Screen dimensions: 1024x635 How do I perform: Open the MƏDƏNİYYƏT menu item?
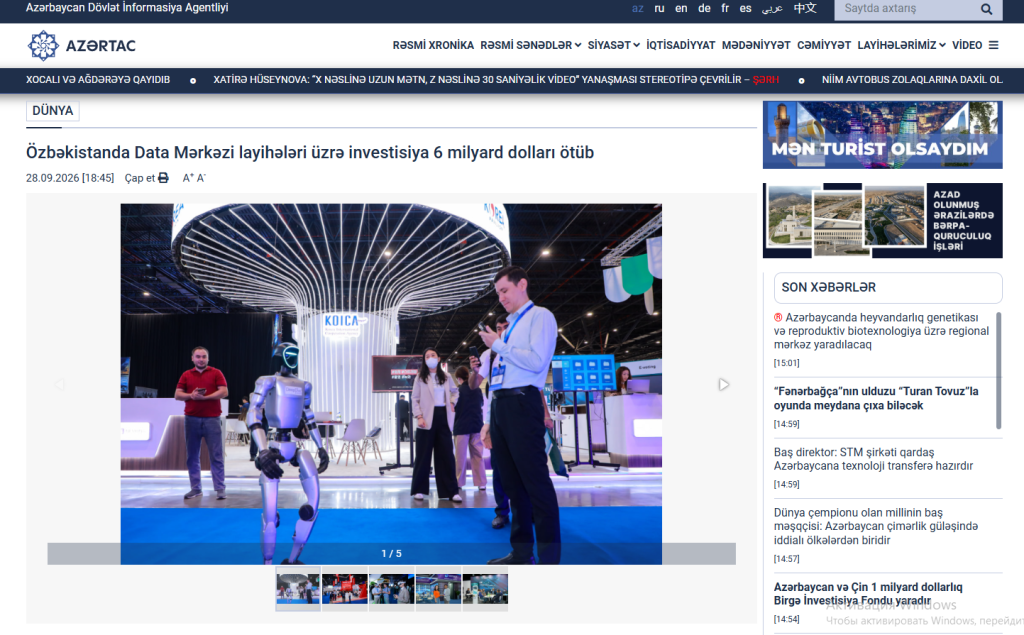(x=756, y=45)
